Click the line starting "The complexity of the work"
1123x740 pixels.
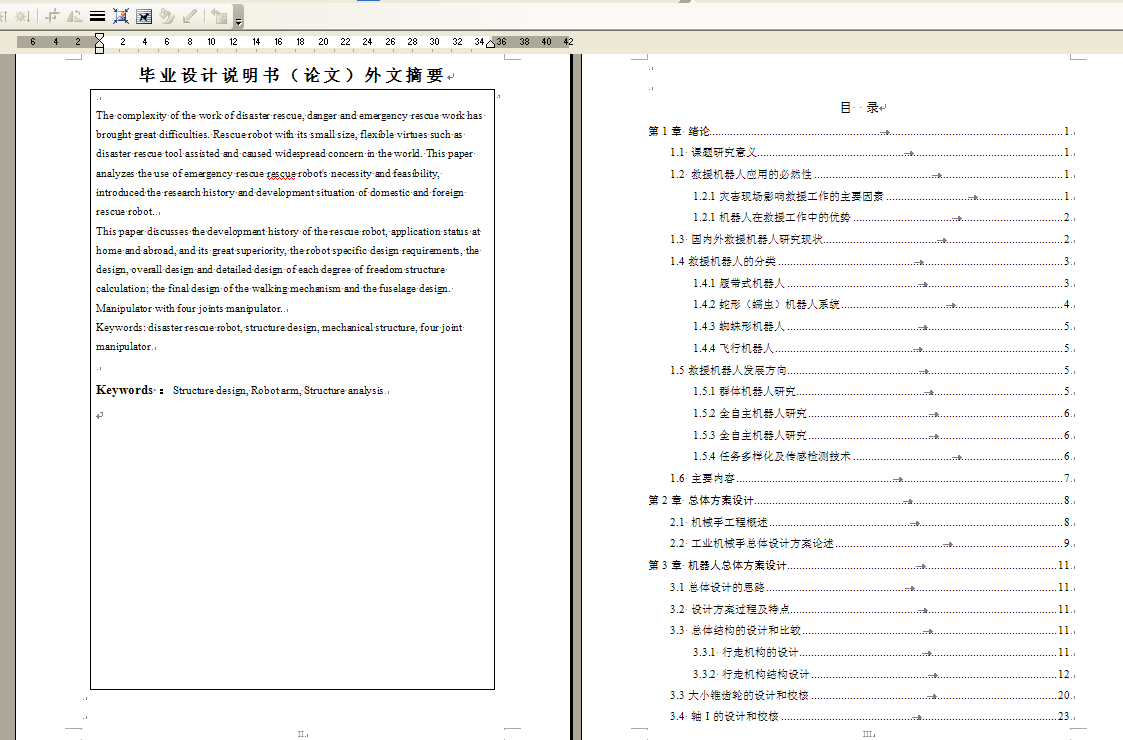coord(289,115)
